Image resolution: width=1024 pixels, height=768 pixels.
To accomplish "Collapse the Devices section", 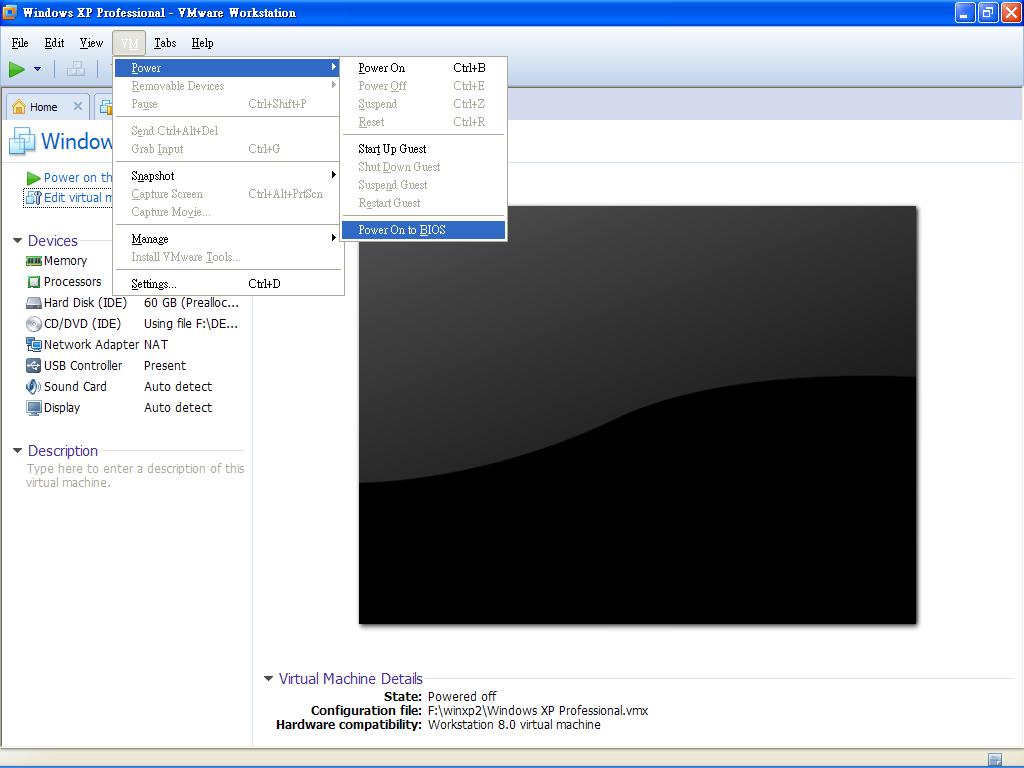I will pos(18,241).
